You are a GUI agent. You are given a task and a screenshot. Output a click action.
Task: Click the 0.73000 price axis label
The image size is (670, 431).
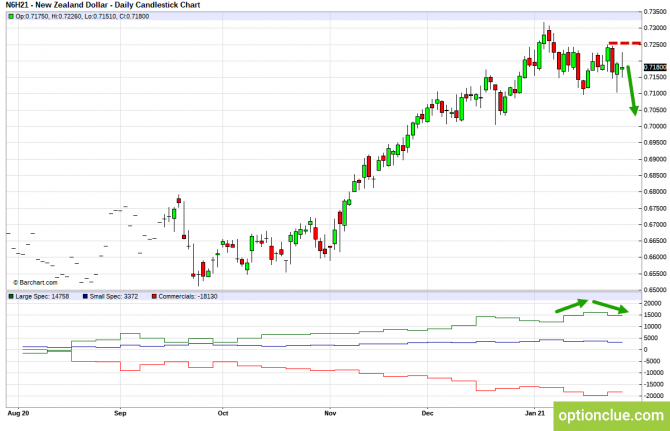(x=655, y=28)
